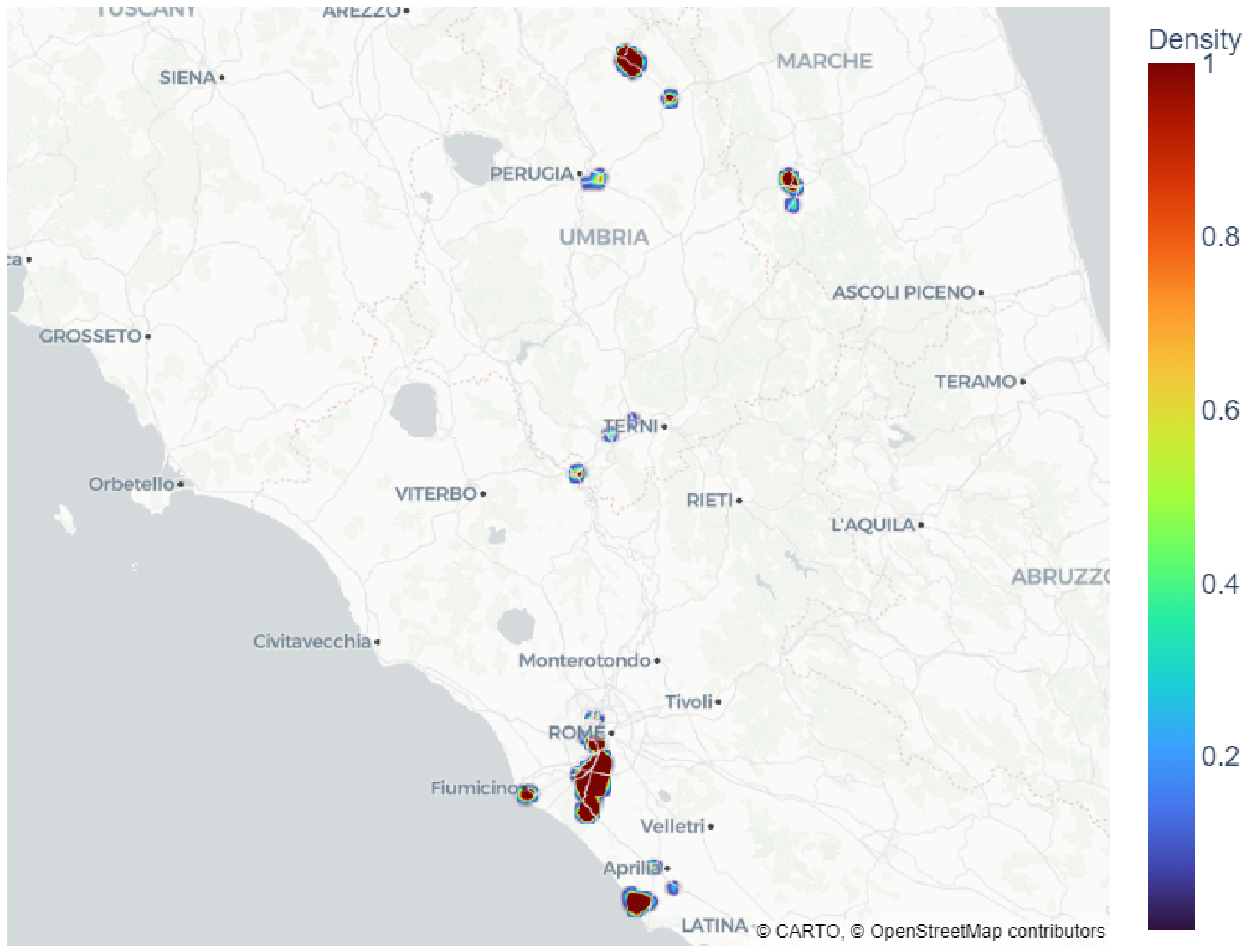Select the MARCHE region label
This screenshot has width=1250, height=952.
pyautogui.click(x=824, y=61)
